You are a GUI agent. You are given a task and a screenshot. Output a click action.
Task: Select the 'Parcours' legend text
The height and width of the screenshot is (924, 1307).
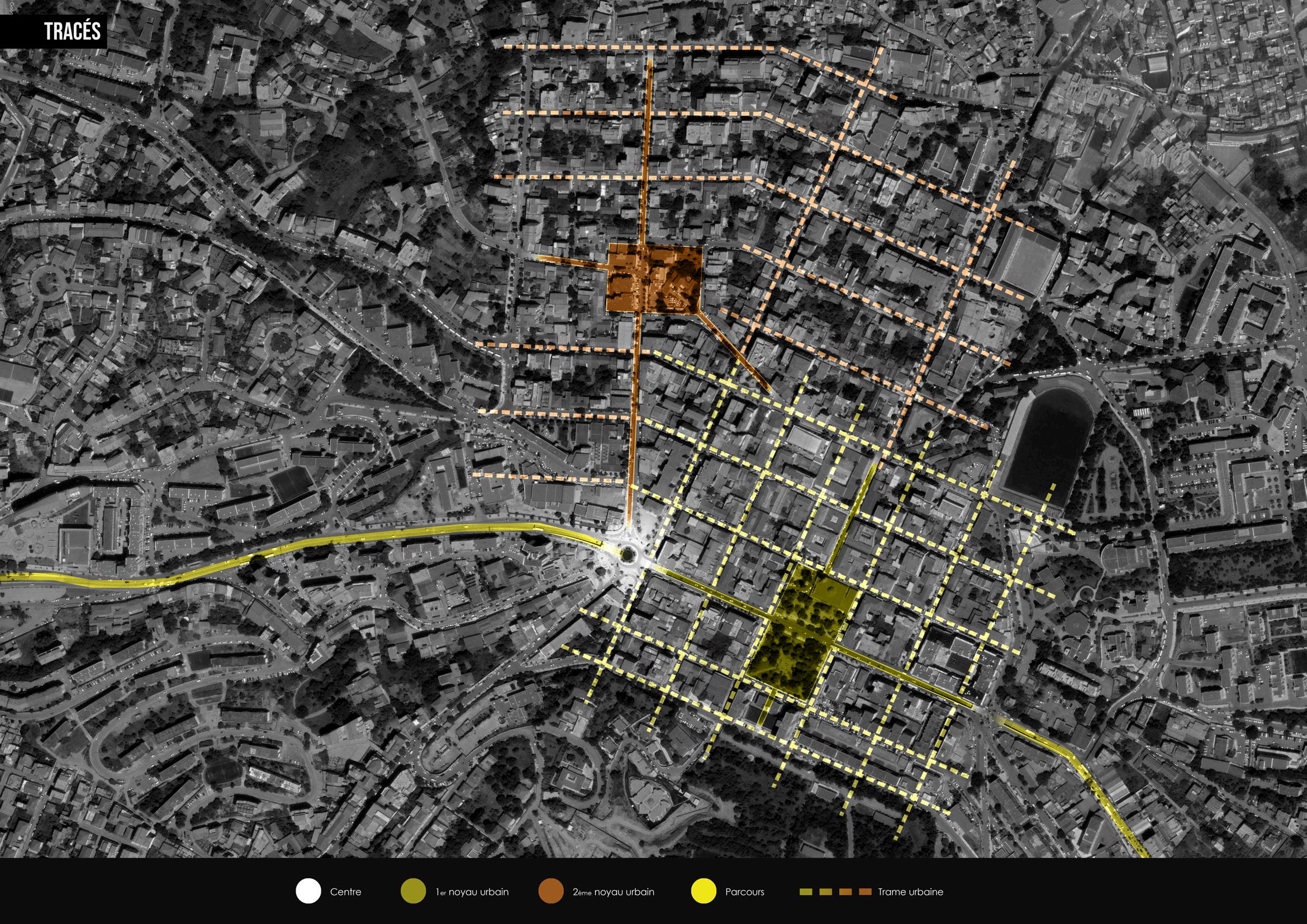pos(744,892)
